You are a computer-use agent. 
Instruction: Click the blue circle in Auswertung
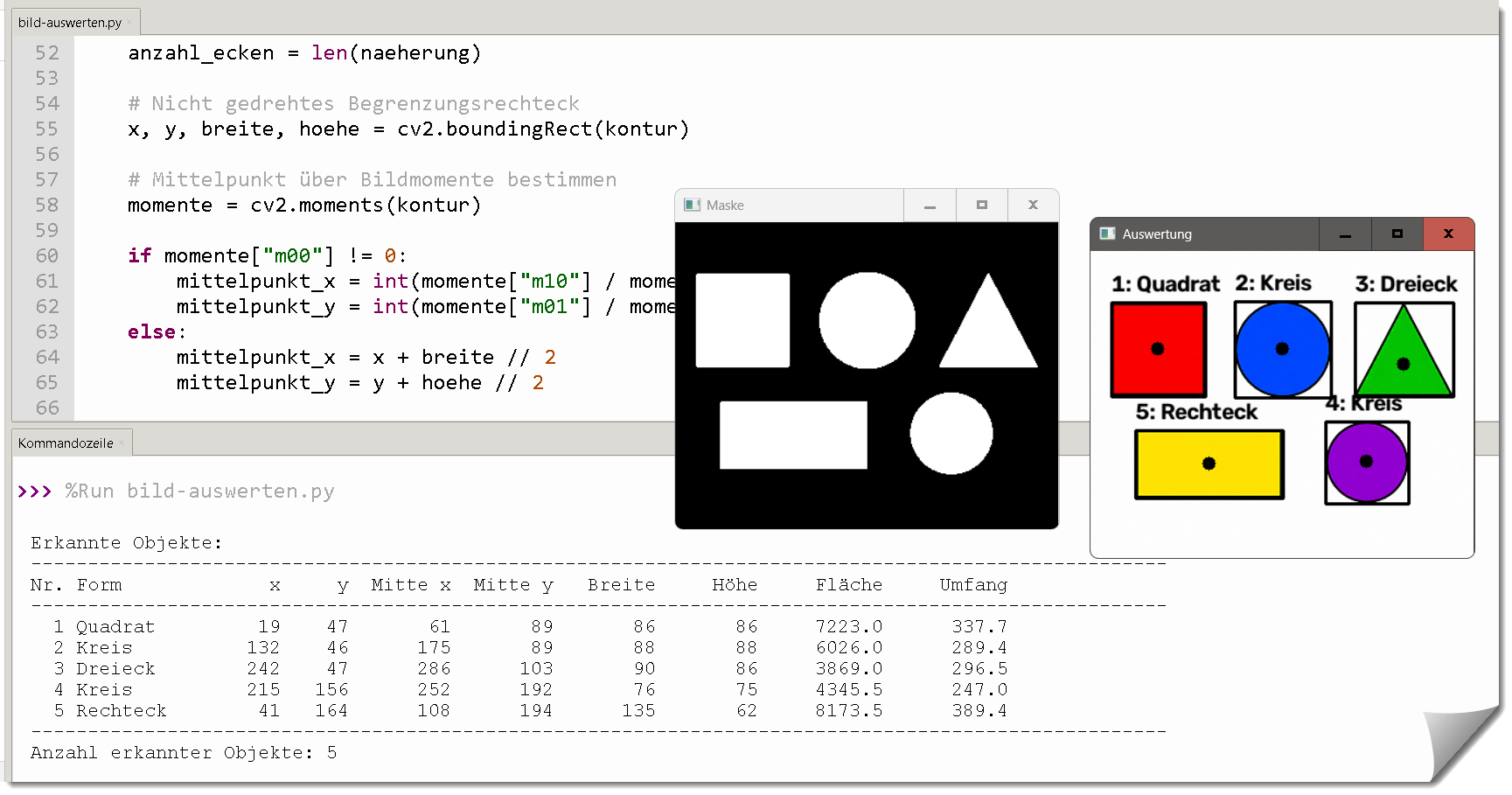(1283, 349)
